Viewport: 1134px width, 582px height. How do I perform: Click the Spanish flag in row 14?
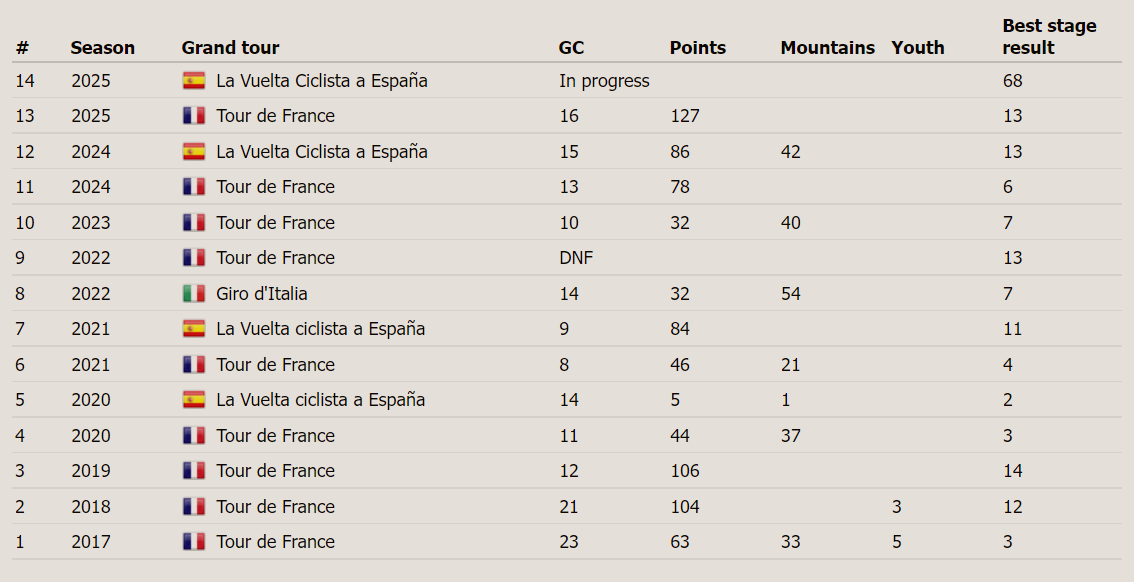[194, 81]
